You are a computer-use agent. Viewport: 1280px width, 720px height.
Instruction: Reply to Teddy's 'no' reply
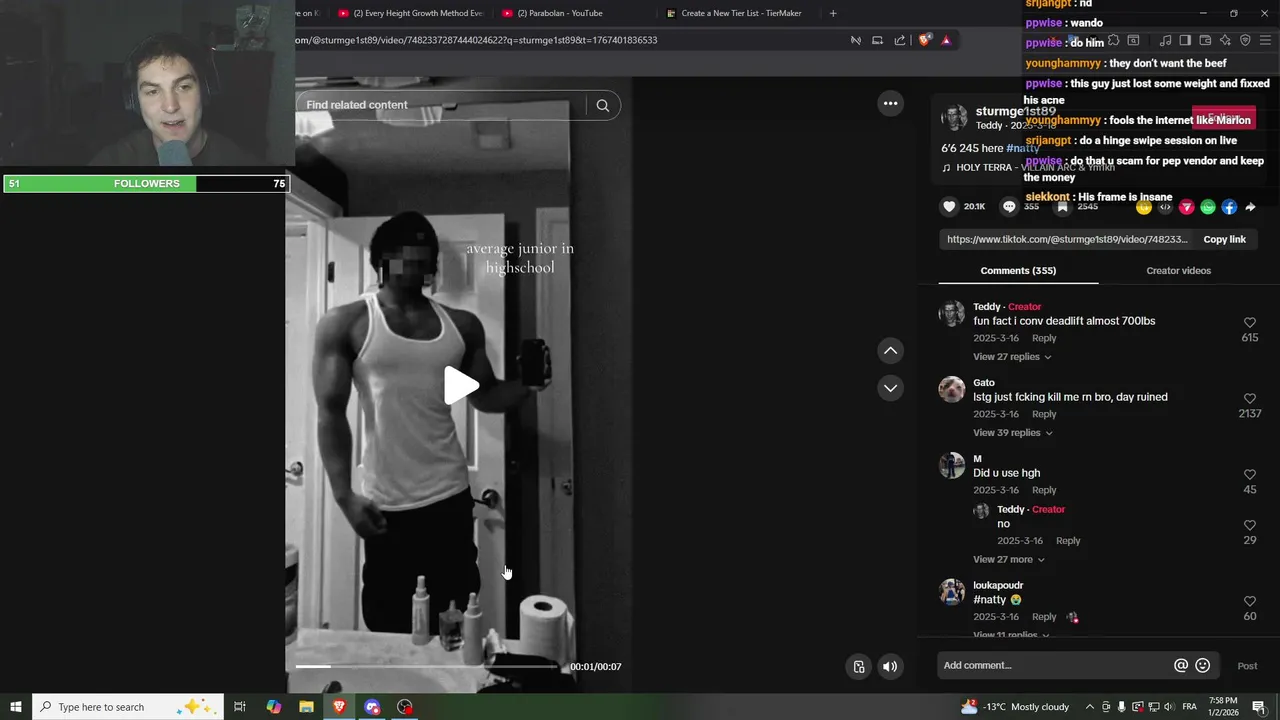1068,541
